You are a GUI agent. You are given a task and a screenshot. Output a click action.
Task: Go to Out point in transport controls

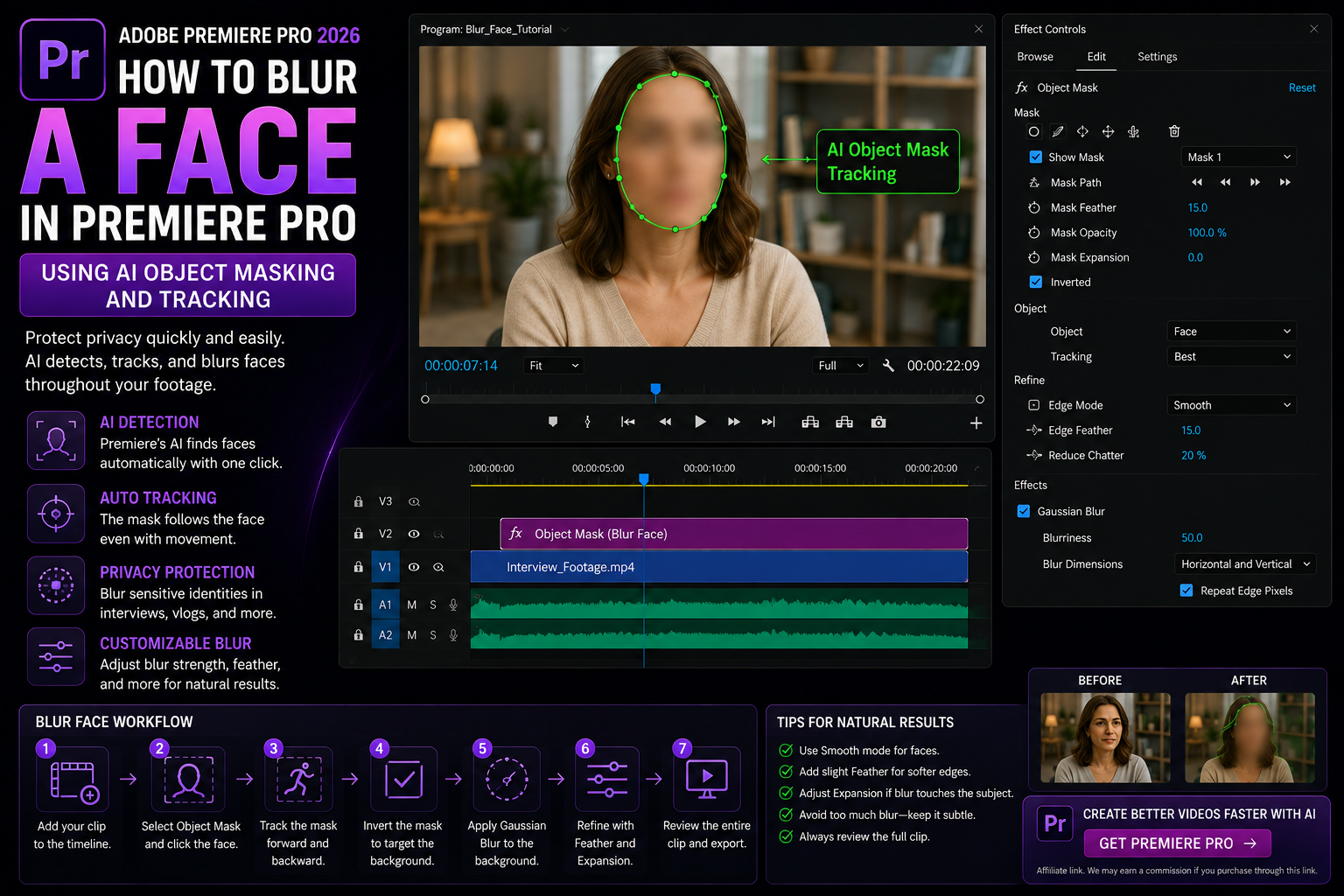coord(768,422)
